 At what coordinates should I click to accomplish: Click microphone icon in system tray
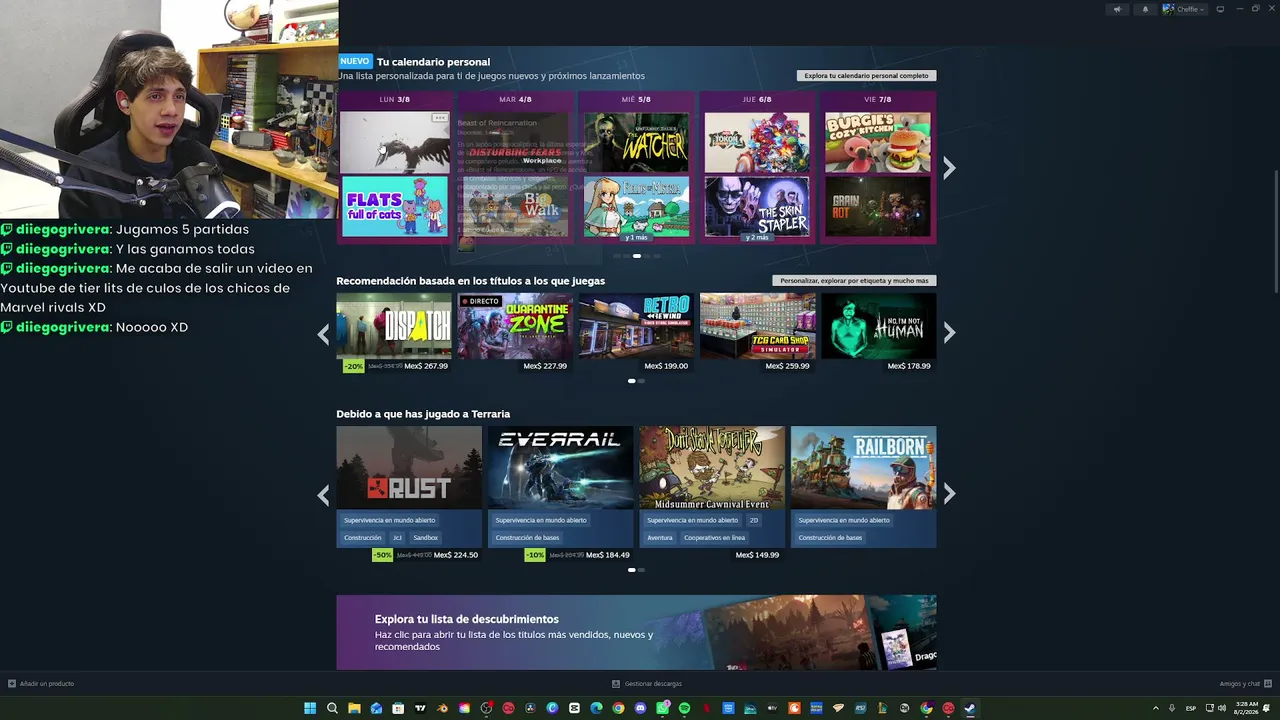tap(1172, 708)
